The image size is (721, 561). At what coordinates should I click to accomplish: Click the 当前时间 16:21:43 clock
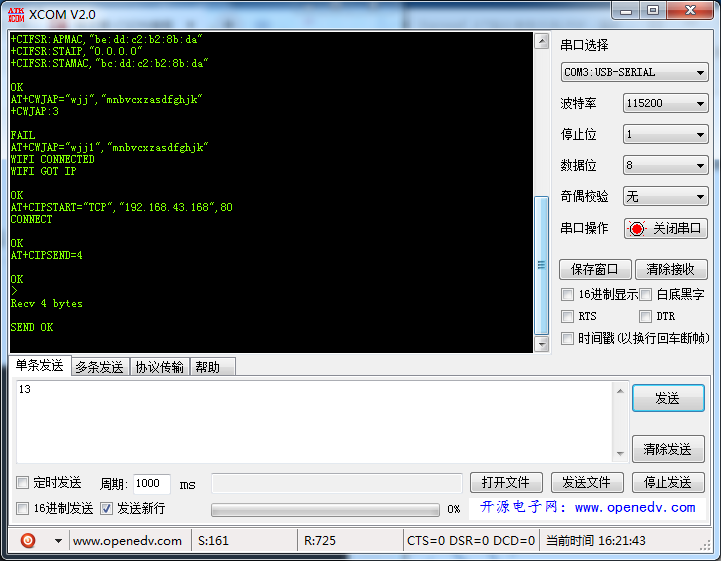coord(596,541)
